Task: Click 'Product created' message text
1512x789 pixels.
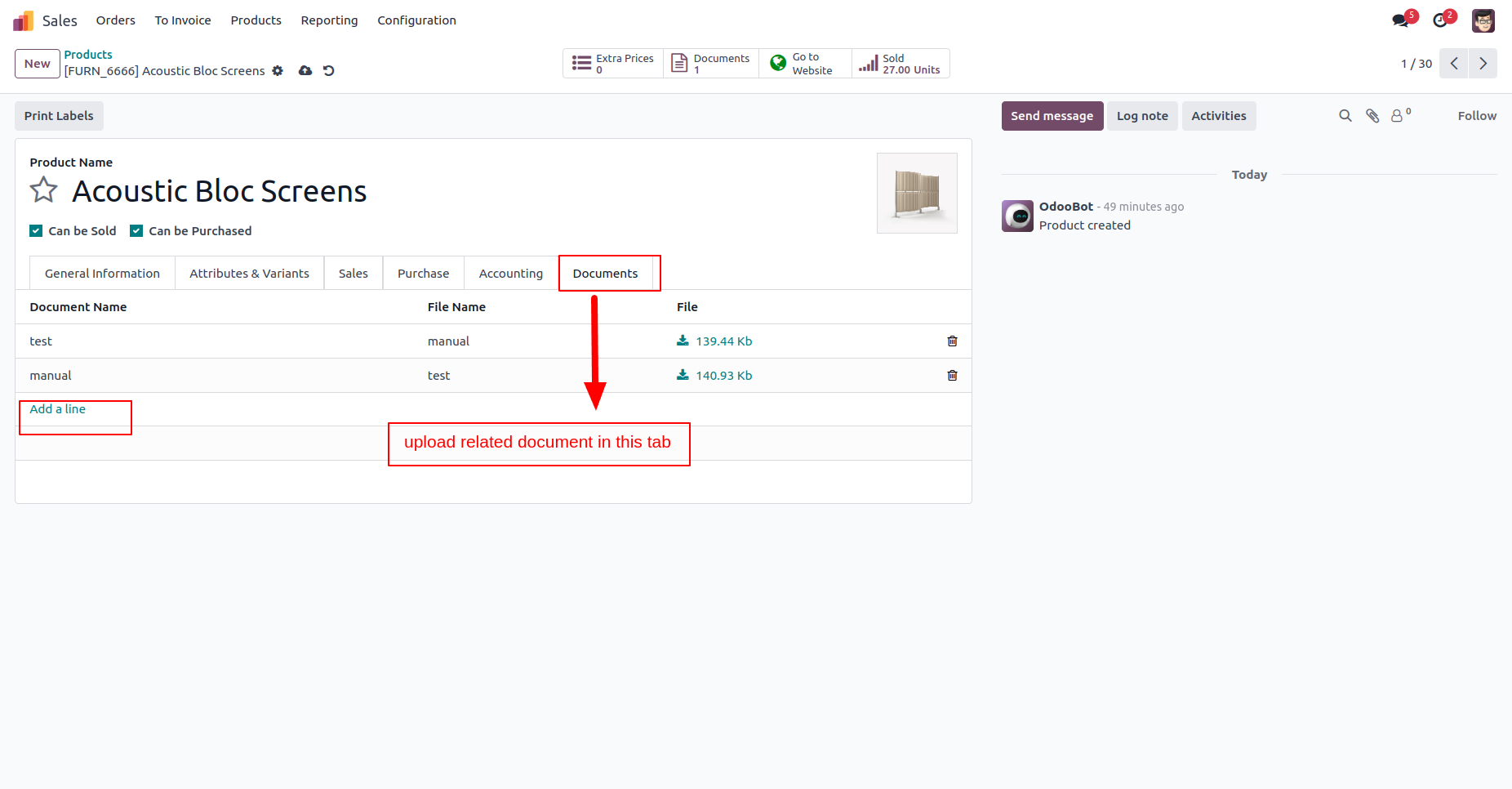Action: (x=1085, y=225)
